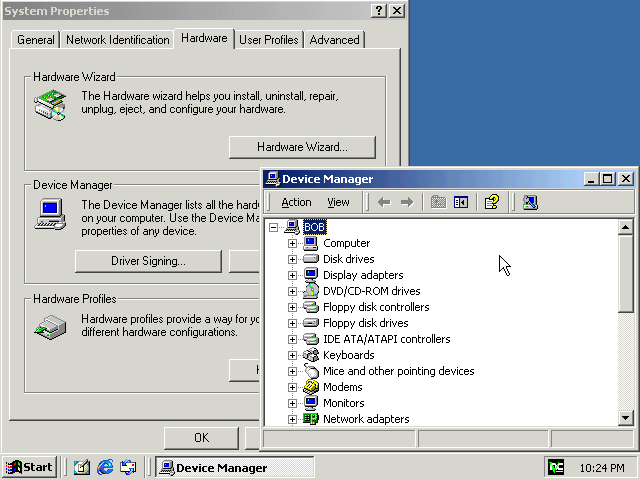Select the Modems label in device tree
Image resolution: width=640 pixels, height=480 pixels.
click(342, 387)
